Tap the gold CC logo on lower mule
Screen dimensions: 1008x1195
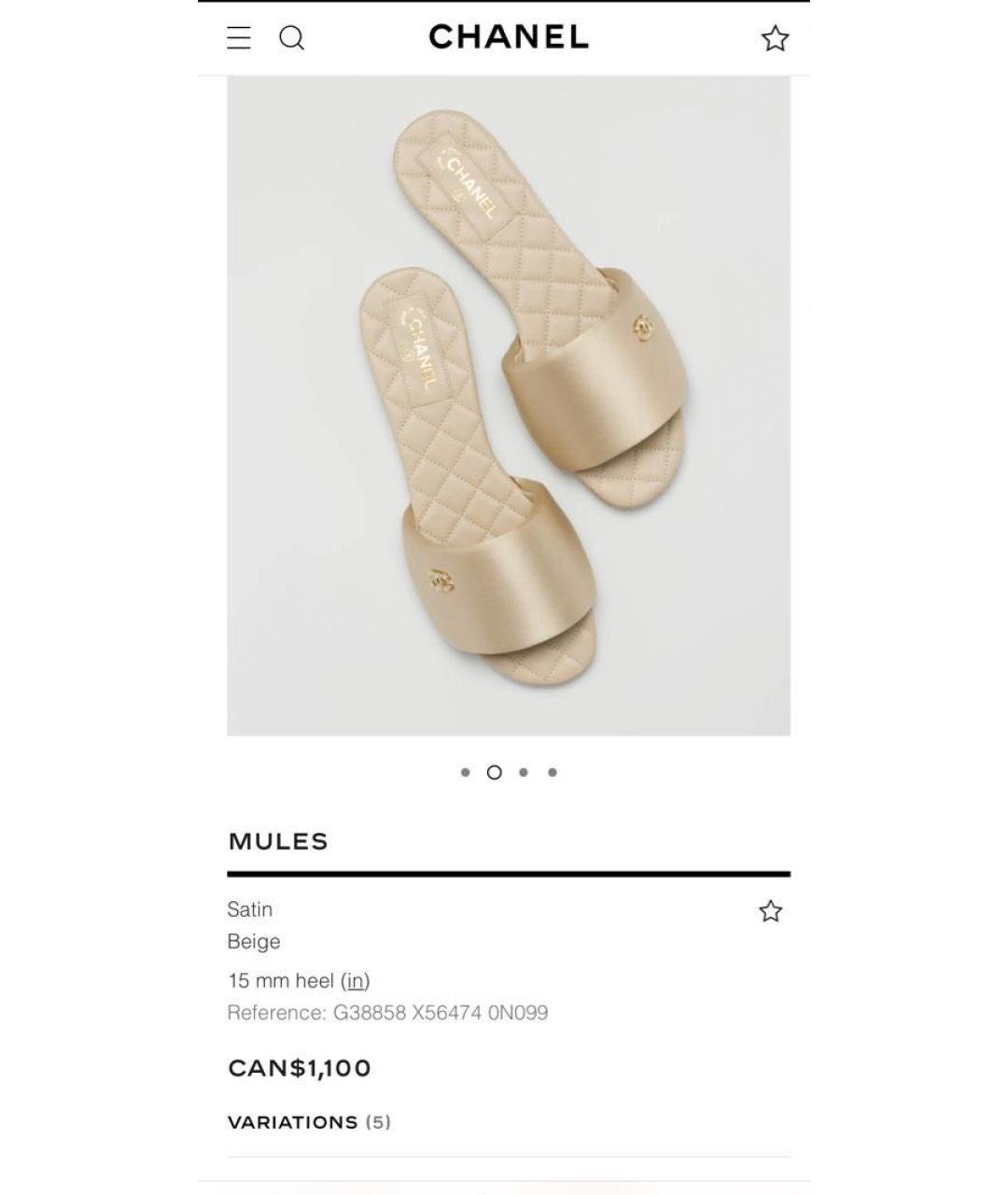(x=441, y=580)
